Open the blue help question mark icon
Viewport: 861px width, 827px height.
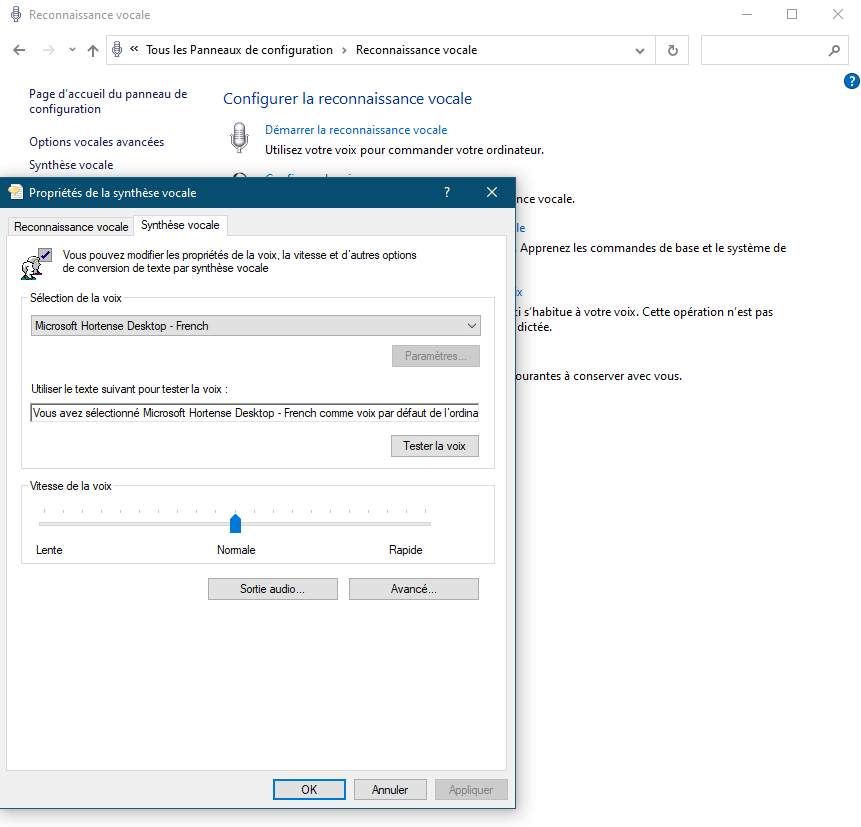(852, 81)
